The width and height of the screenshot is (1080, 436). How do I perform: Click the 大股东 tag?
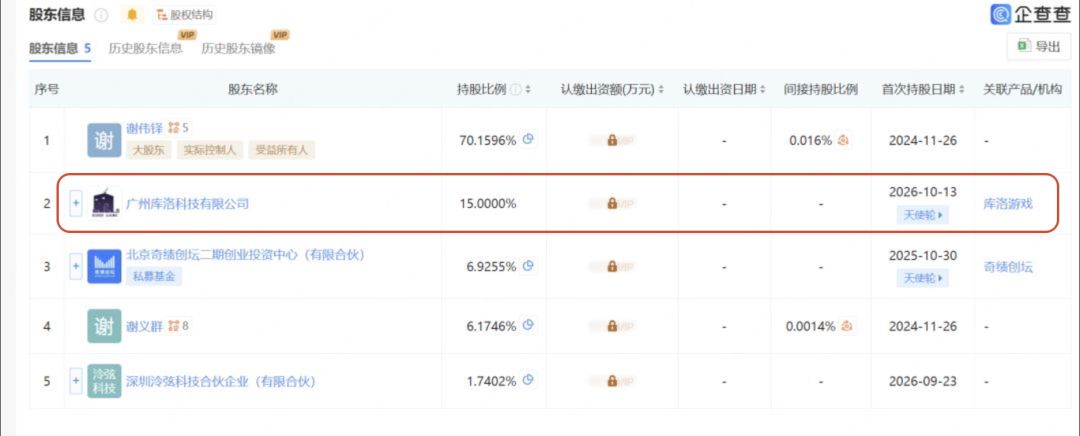(x=149, y=149)
